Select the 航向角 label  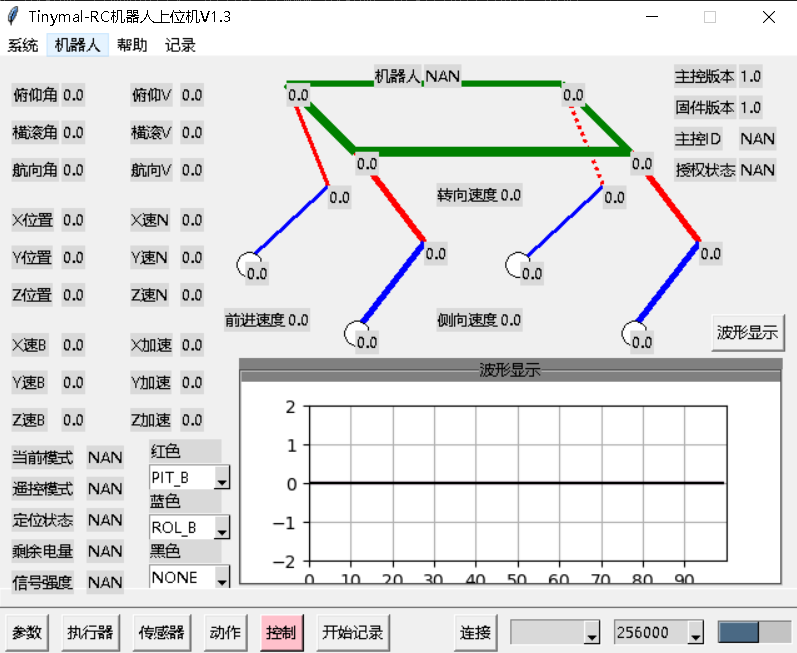[x=35, y=170]
